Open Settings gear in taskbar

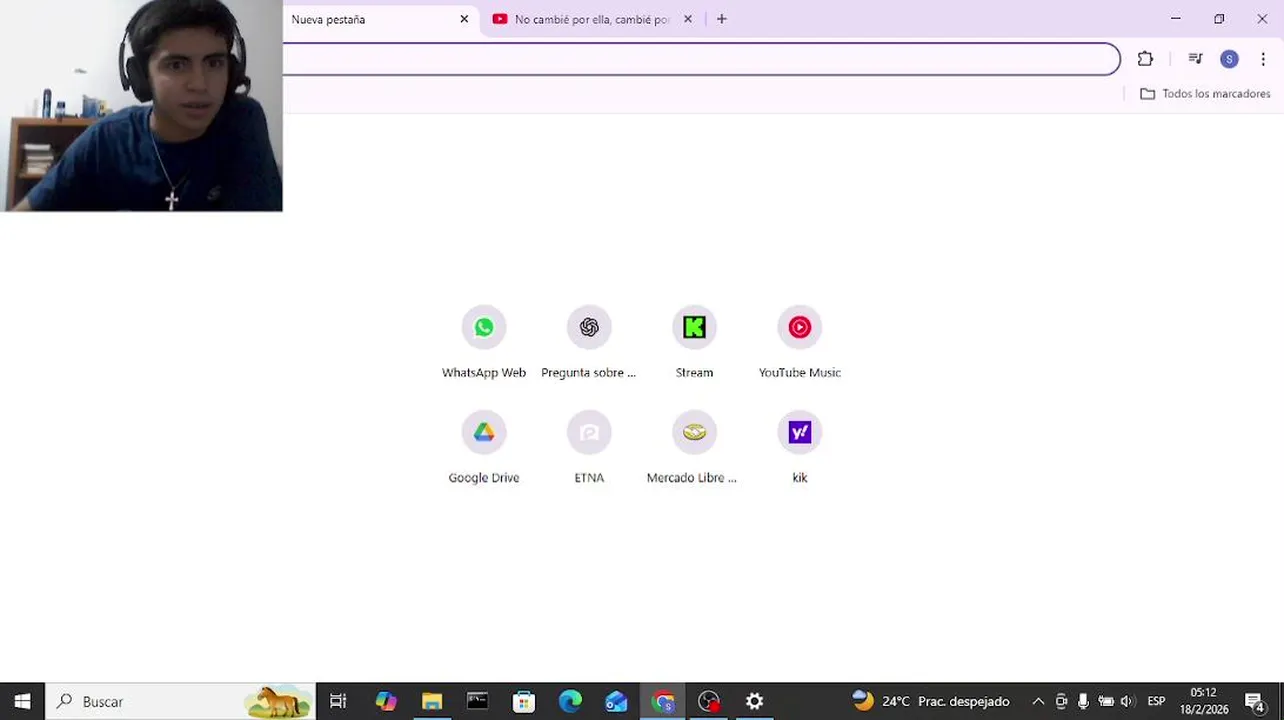click(755, 701)
